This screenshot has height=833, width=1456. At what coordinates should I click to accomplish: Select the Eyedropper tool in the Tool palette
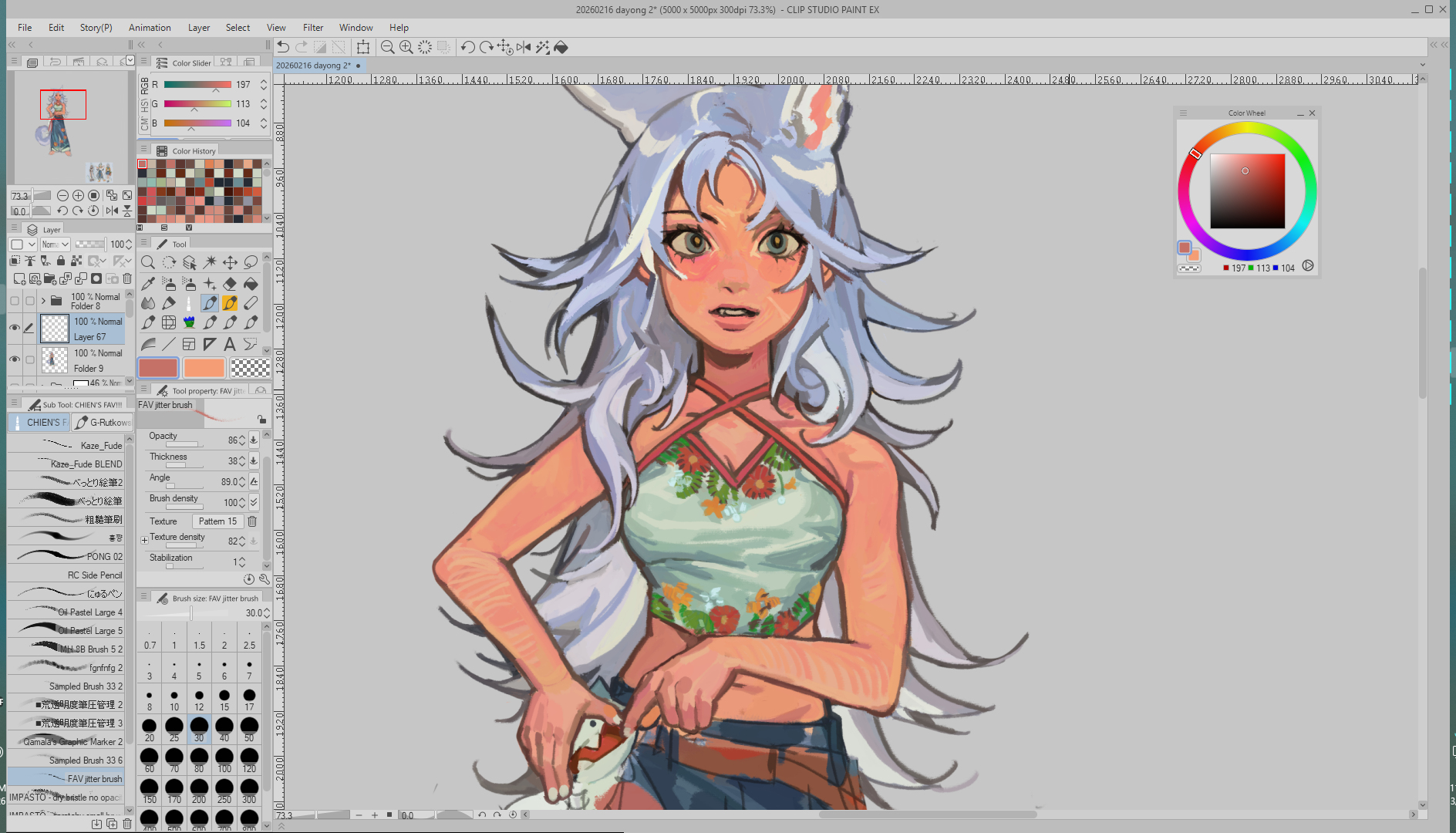pyautogui.click(x=148, y=284)
